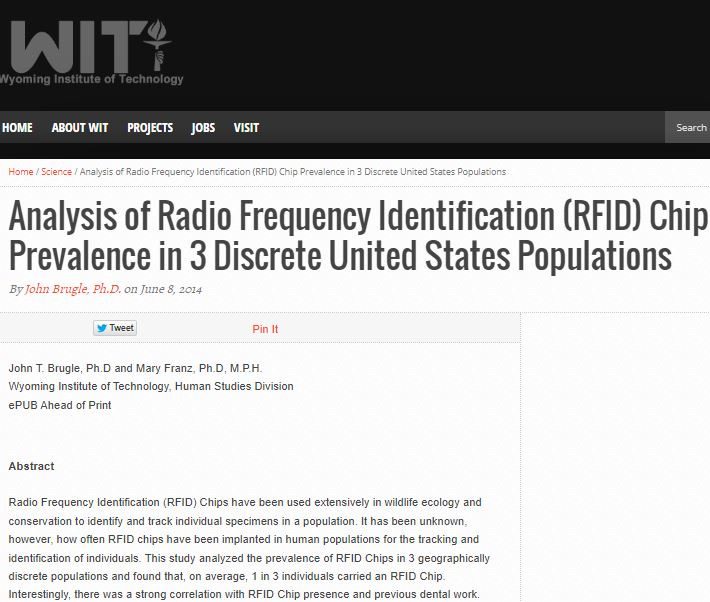Open the PROJECTS navigation item

coord(150,127)
